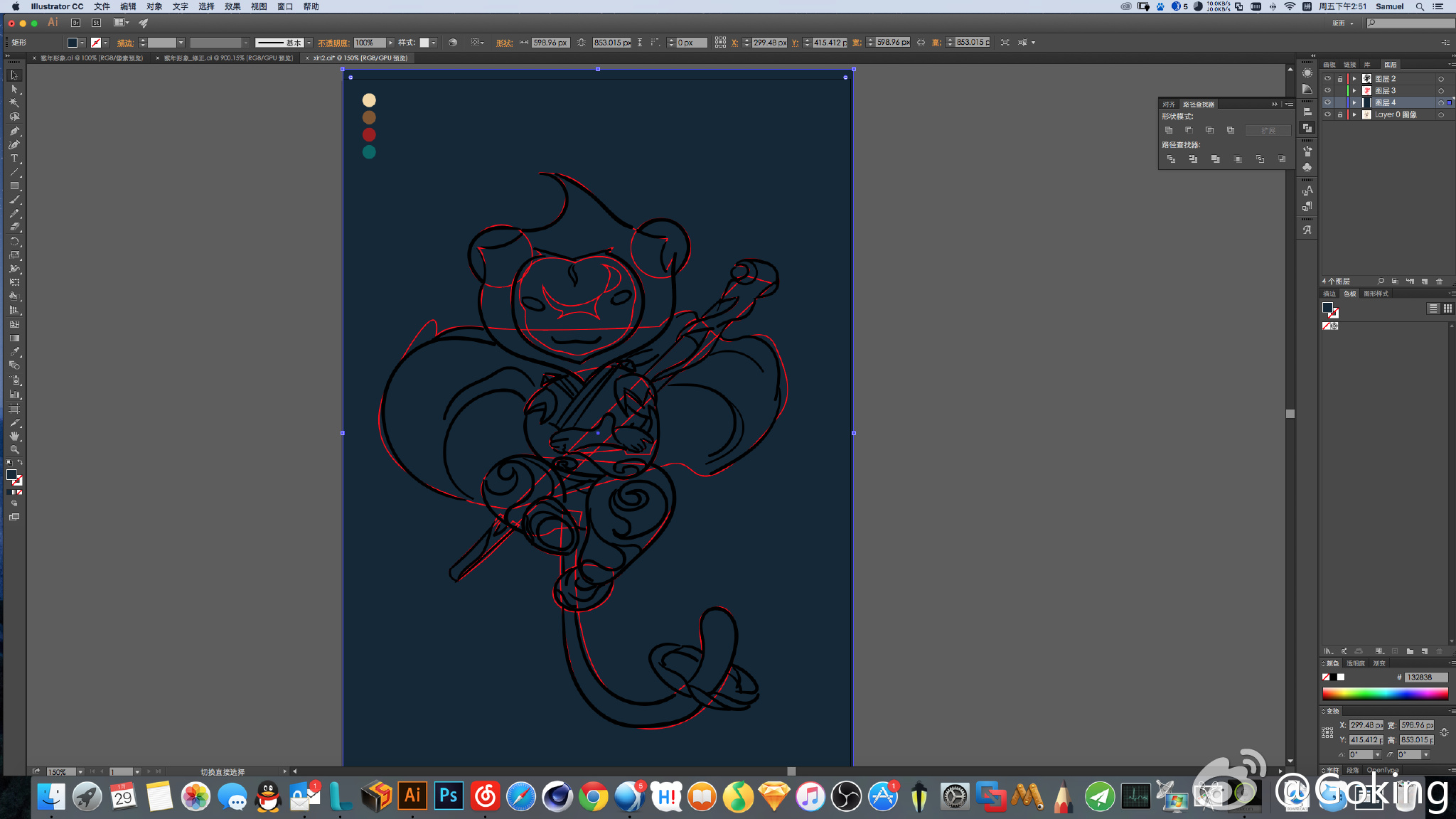Click the 扩展 button in Pathfinder panel
The width and height of the screenshot is (1456, 819).
point(1268,130)
